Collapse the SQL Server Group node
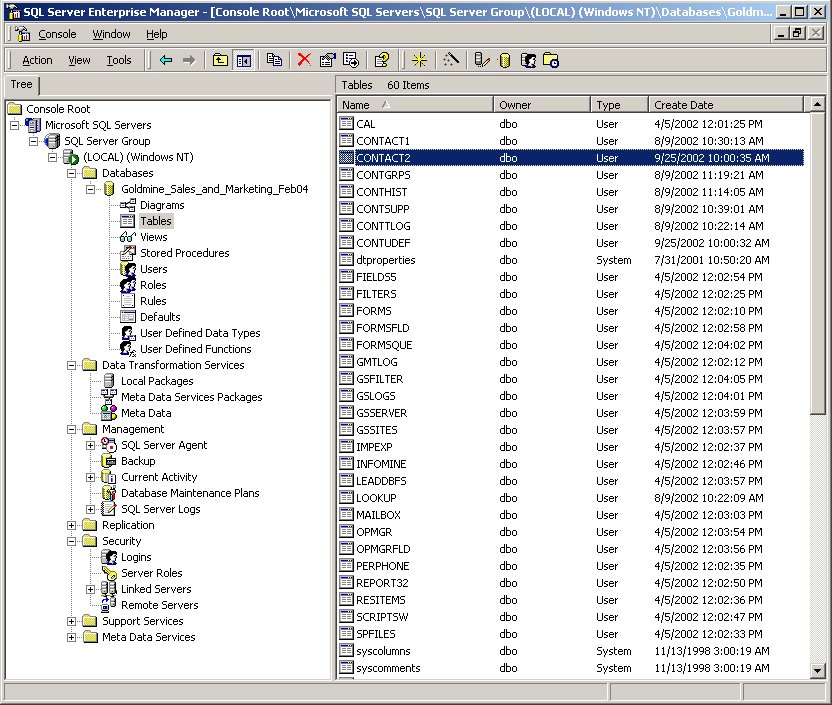Viewport: 832px width, 705px height. pyautogui.click(x=33, y=141)
